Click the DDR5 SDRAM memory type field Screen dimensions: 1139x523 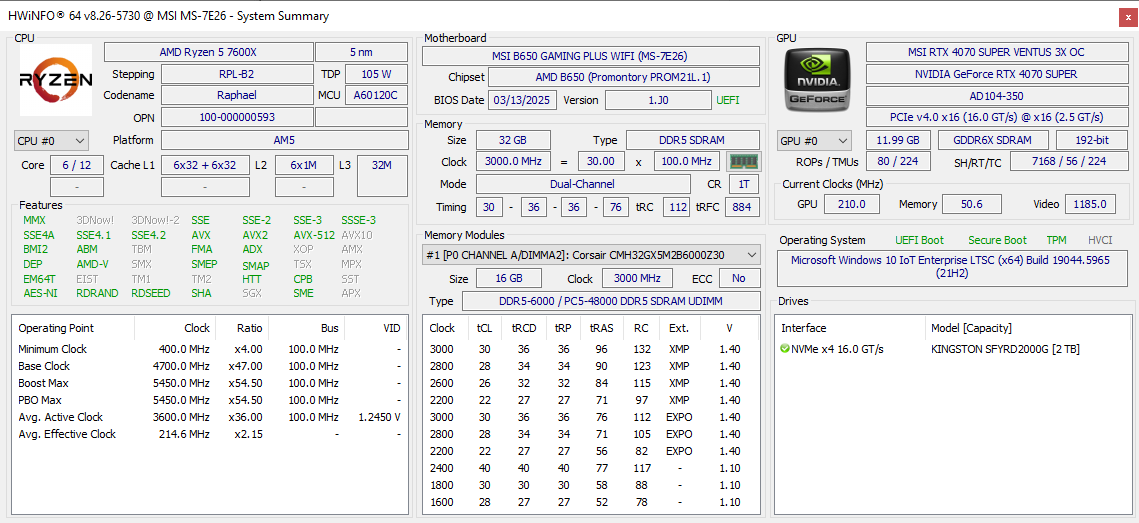[693, 140]
